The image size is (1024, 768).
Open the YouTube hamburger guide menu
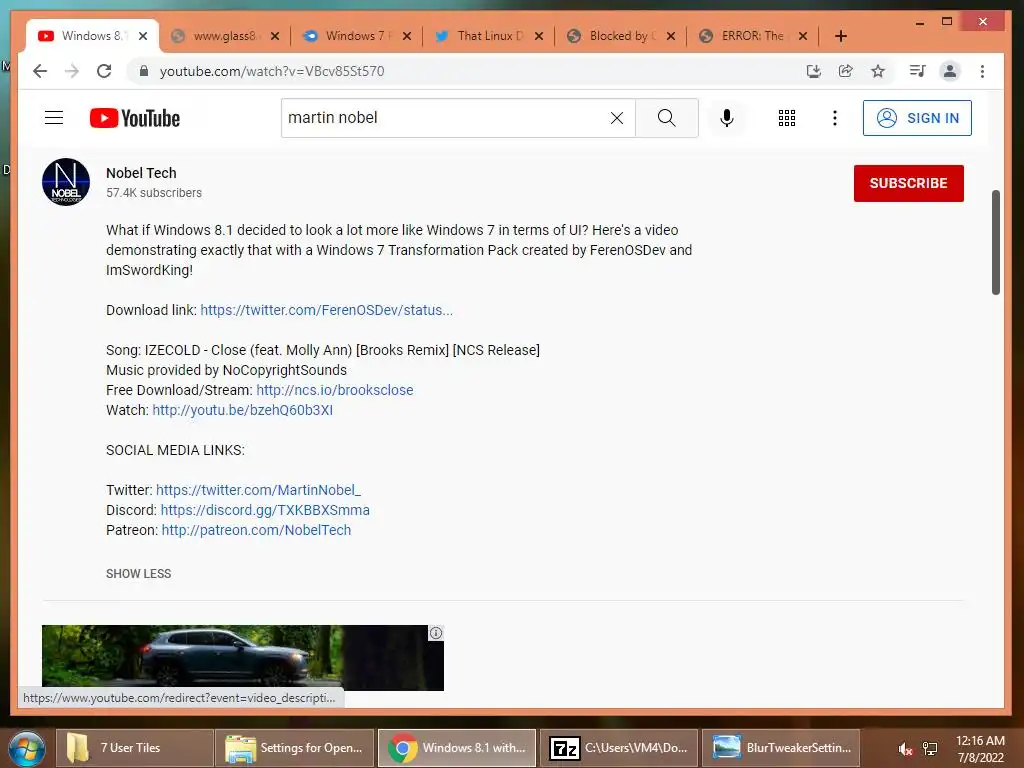point(54,118)
